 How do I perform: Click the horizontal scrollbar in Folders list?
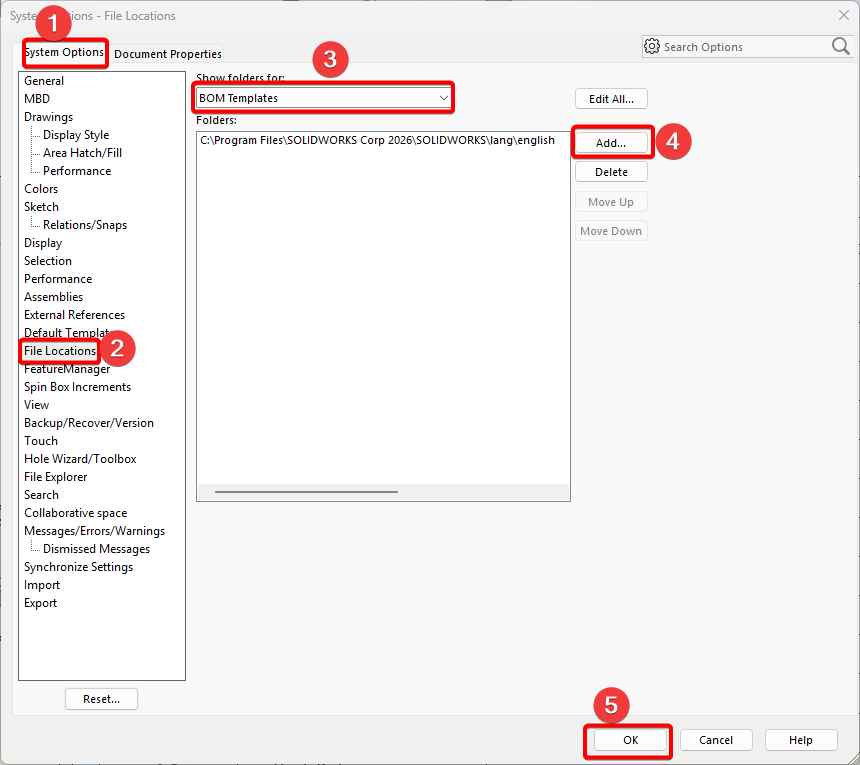tap(306, 492)
